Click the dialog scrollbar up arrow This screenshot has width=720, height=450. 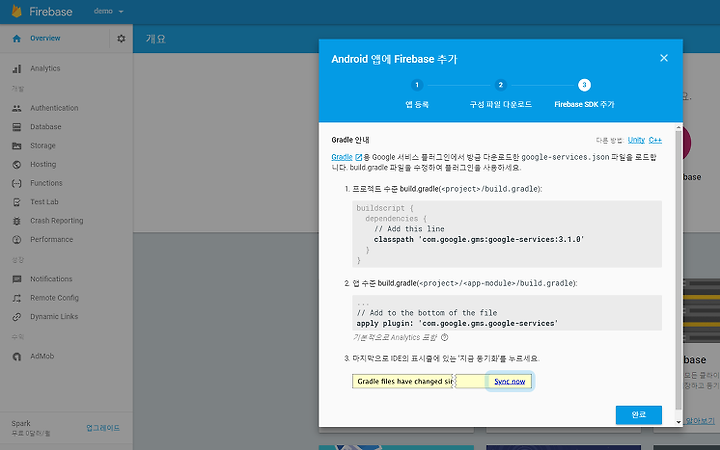[x=679, y=127]
